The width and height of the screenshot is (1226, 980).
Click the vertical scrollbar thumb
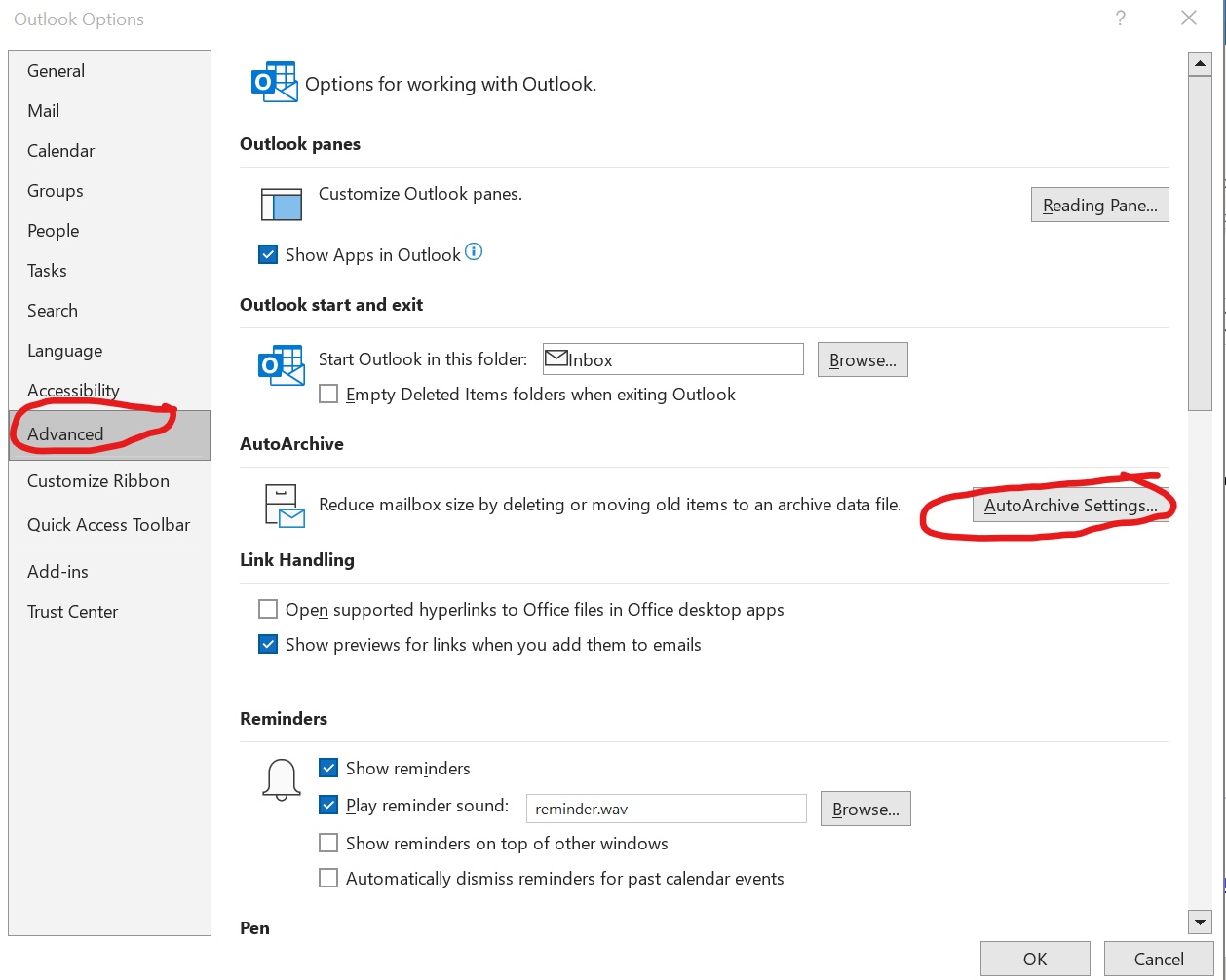(1200, 245)
